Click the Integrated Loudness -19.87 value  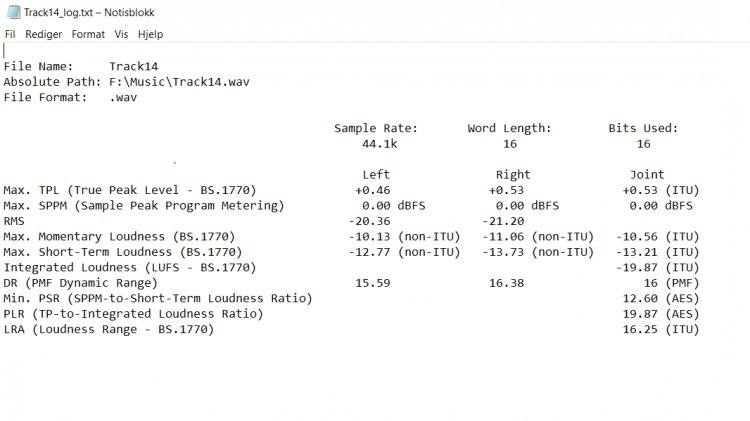(x=637, y=267)
